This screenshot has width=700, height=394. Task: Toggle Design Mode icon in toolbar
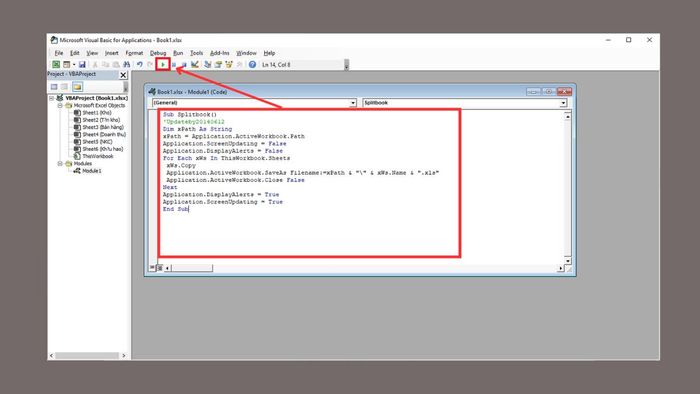click(195, 65)
